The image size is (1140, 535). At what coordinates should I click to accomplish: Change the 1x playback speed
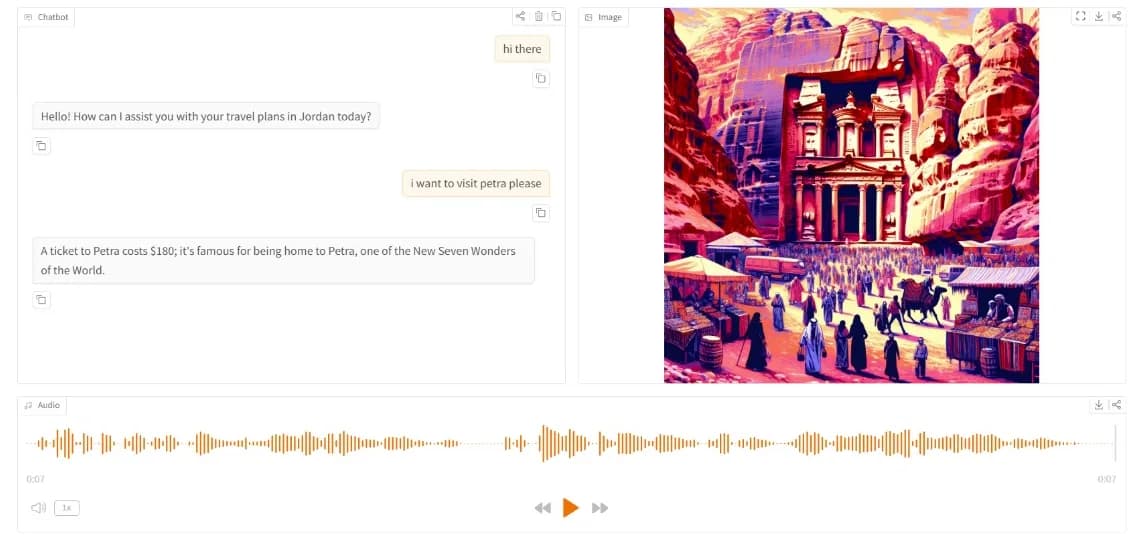pos(67,507)
